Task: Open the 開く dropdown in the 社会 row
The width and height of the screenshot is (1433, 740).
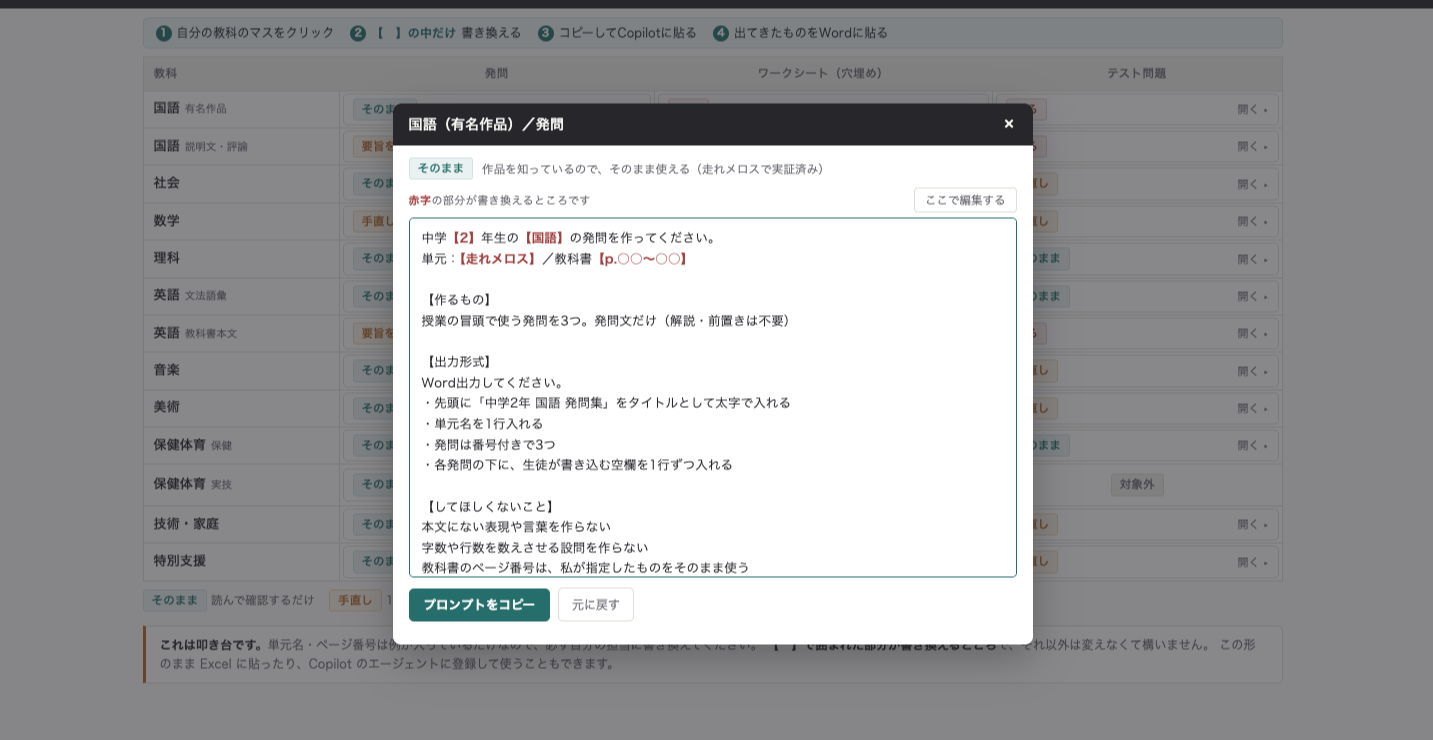Action: click(x=1252, y=184)
